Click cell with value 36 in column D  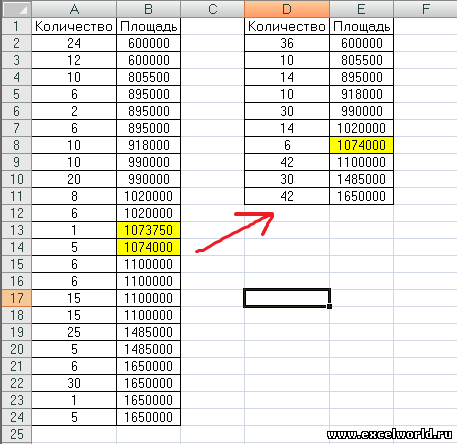tap(287, 43)
